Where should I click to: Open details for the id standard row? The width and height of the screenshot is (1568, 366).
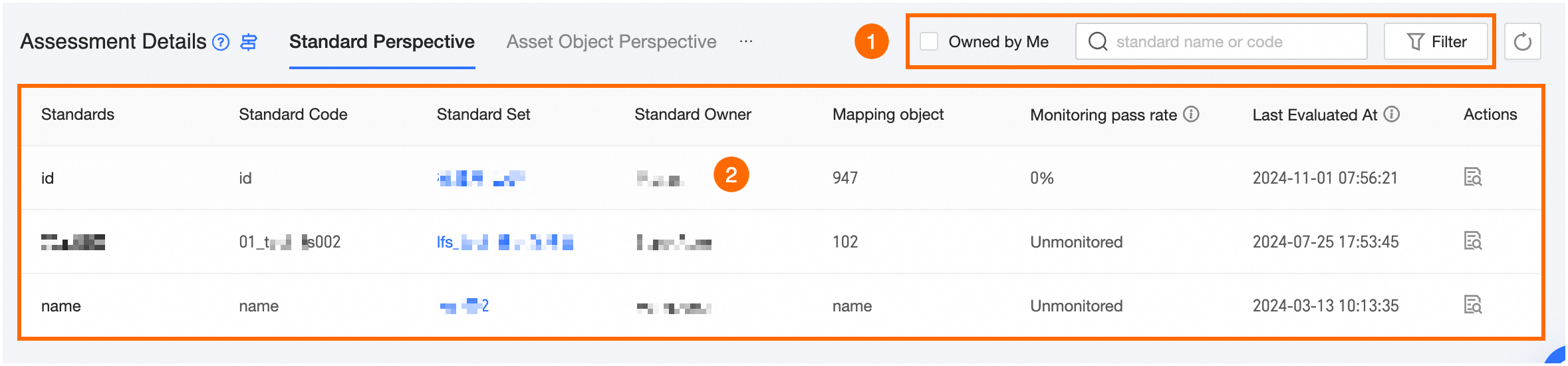pyautogui.click(x=1472, y=177)
